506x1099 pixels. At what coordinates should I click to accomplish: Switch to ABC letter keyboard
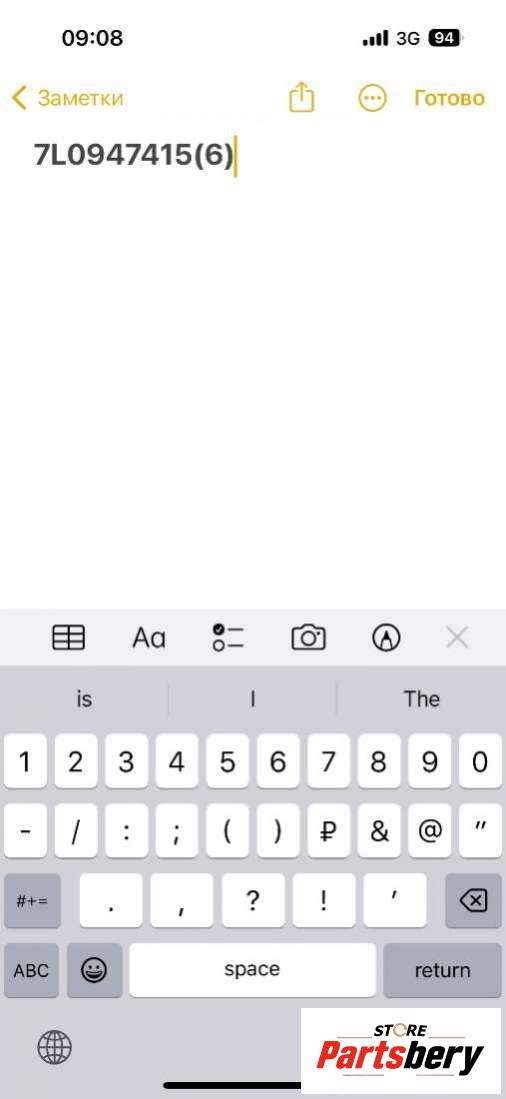[x=32, y=971]
